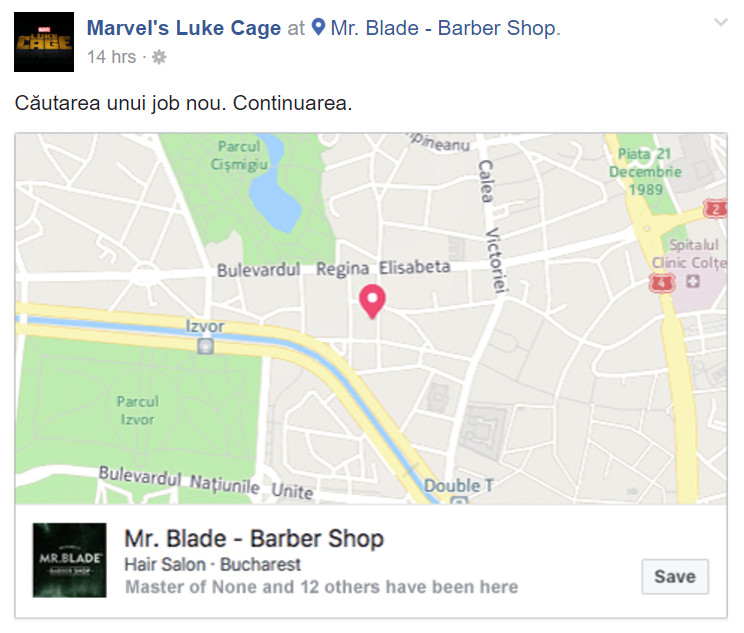Save the Mr. Blade place

click(675, 577)
